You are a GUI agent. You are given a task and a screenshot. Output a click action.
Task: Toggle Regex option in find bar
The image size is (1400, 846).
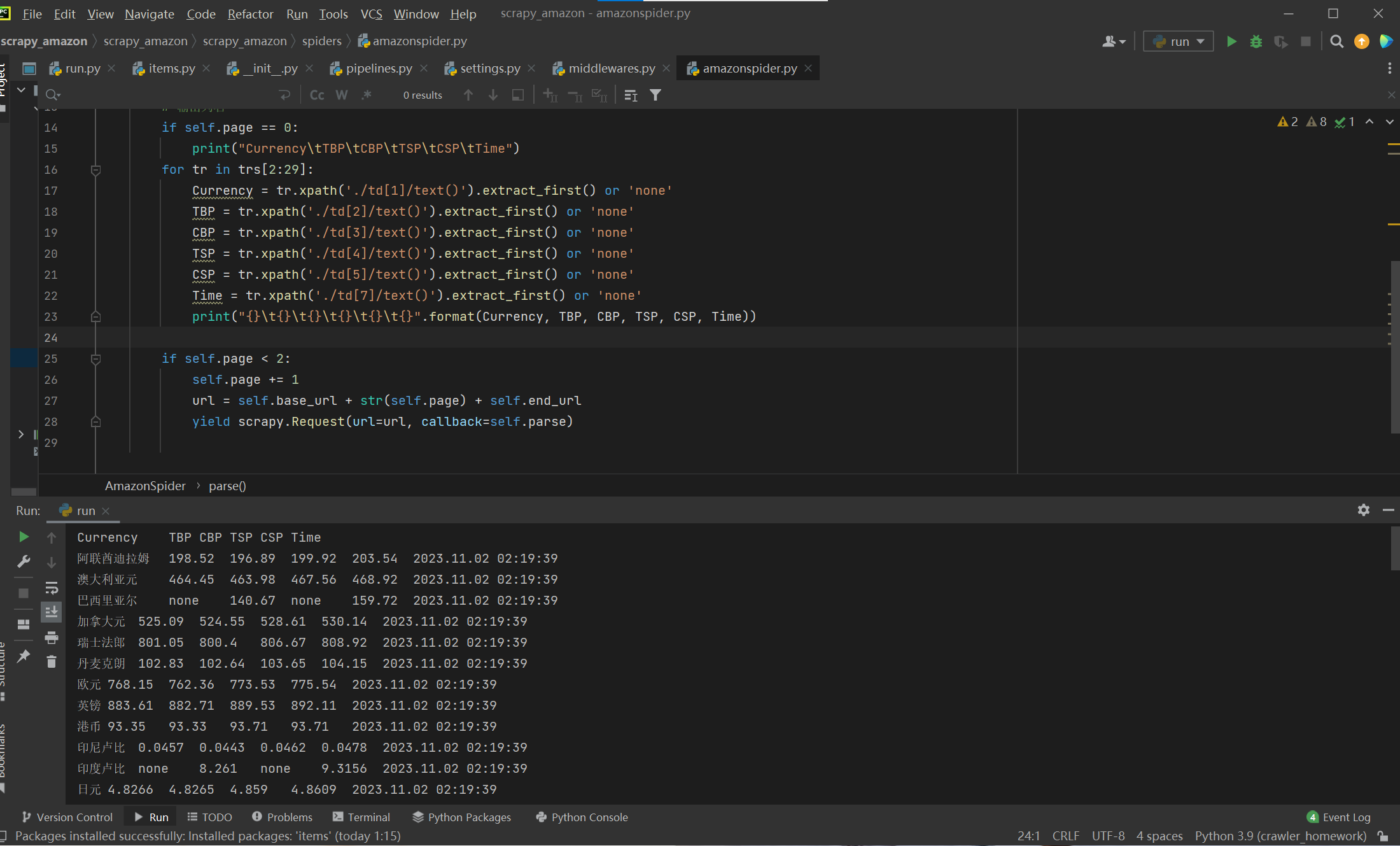point(367,95)
